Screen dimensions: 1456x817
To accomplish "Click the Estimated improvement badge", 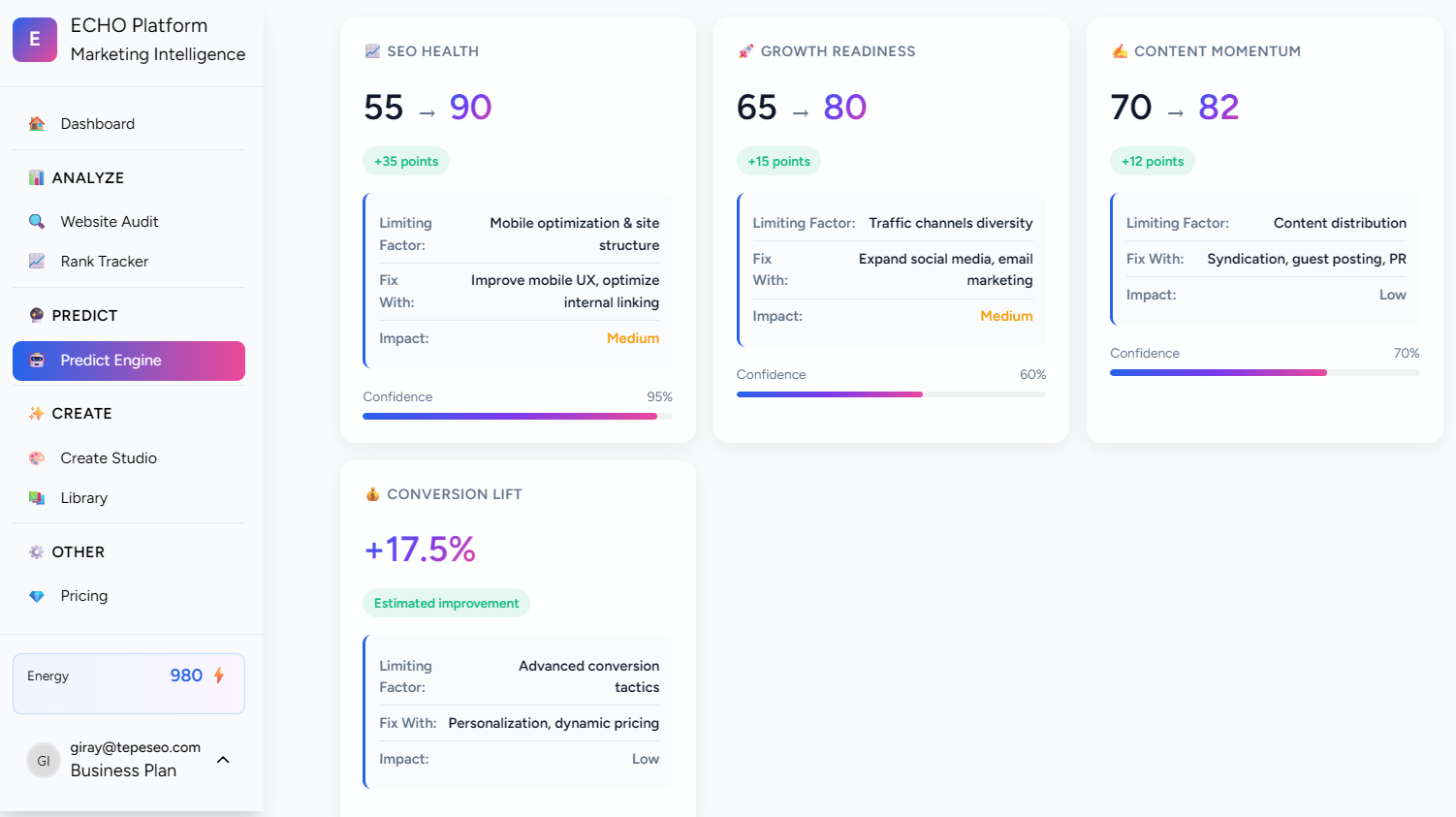I will pos(446,603).
